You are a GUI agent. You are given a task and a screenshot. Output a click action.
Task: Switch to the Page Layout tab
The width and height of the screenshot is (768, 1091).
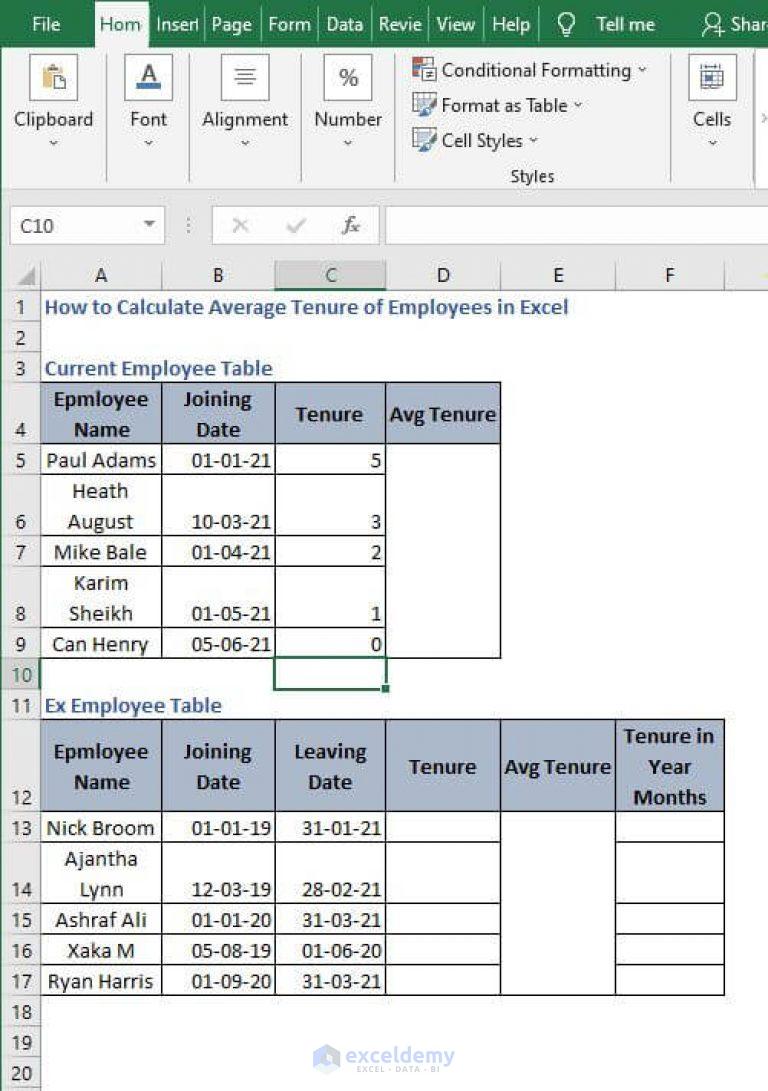[232, 24]
